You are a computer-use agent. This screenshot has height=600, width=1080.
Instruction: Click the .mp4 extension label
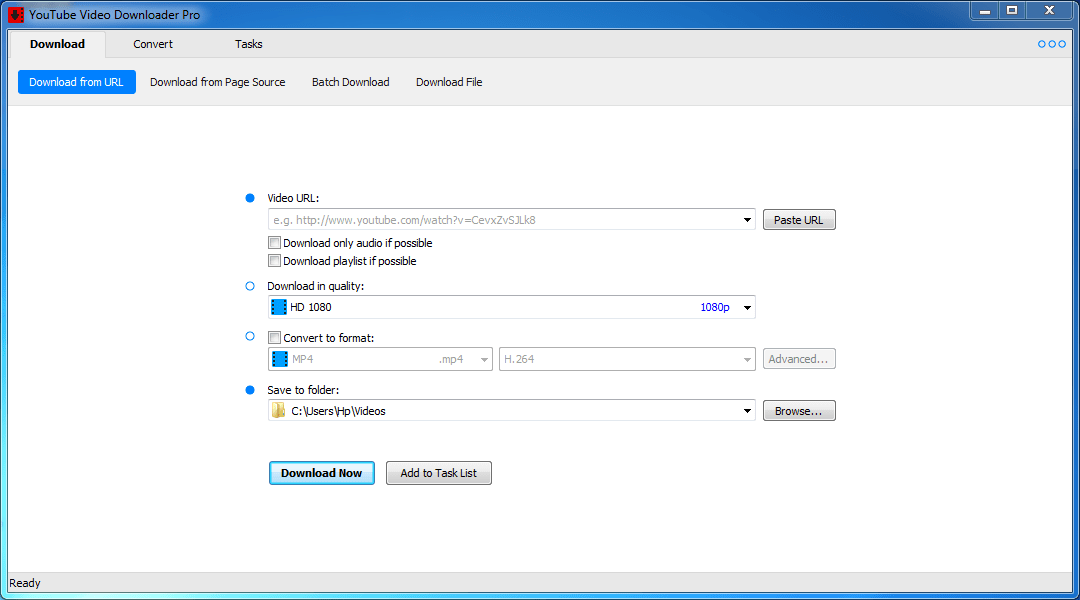coord(451,359)
